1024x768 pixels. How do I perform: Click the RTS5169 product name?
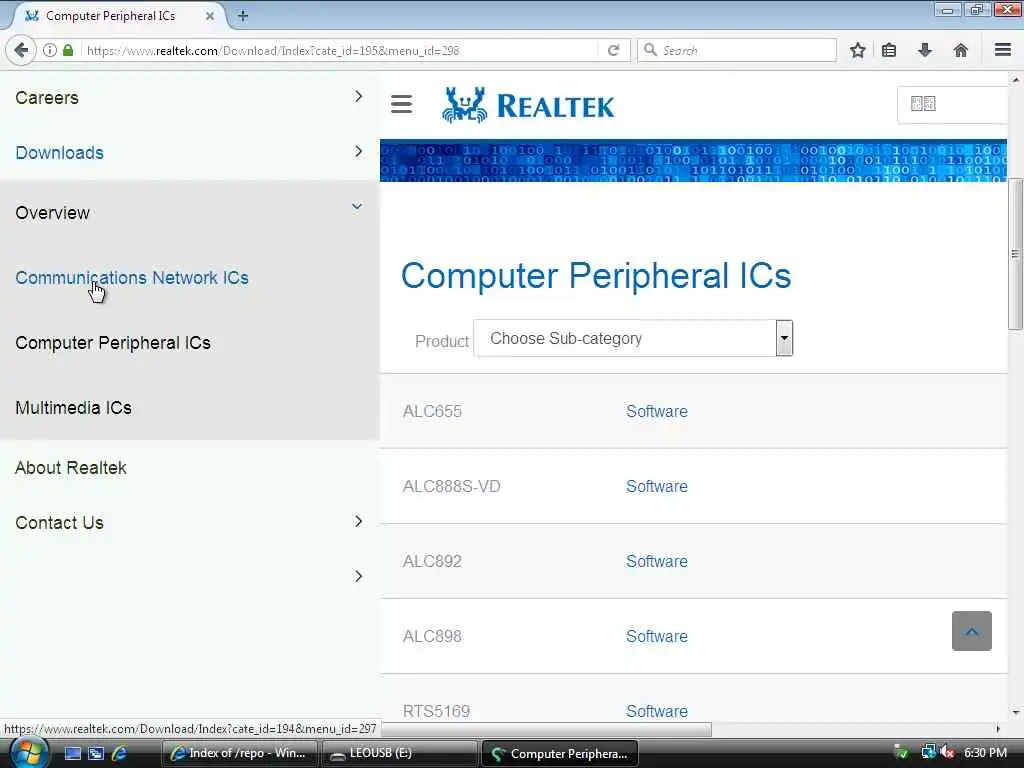click(x=436, y=711)
